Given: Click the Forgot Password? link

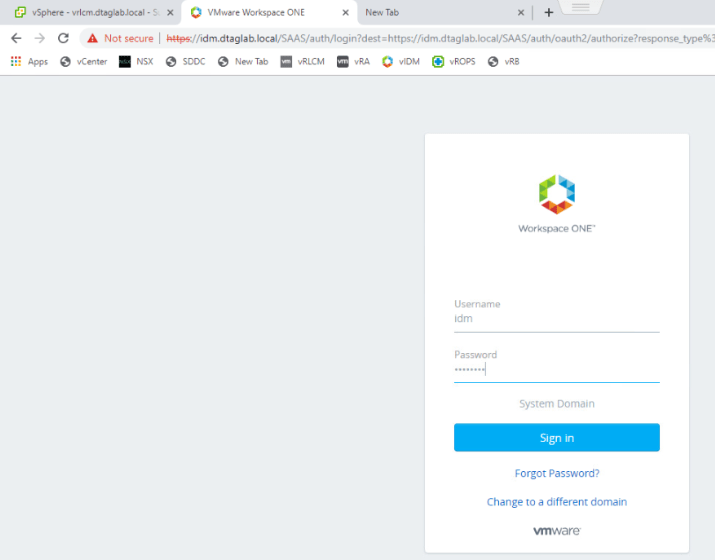Looking at the screenshot, I should point(557,473).
